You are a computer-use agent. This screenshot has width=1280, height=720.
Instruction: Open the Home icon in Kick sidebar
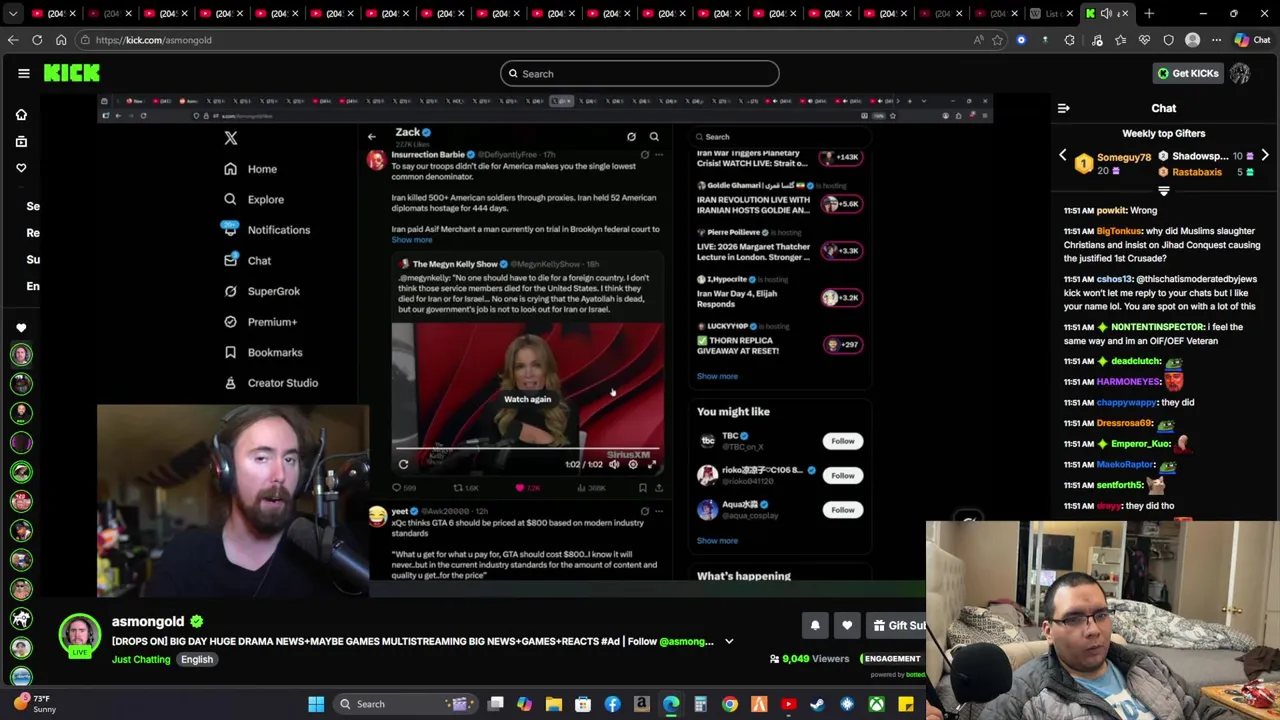21,114
